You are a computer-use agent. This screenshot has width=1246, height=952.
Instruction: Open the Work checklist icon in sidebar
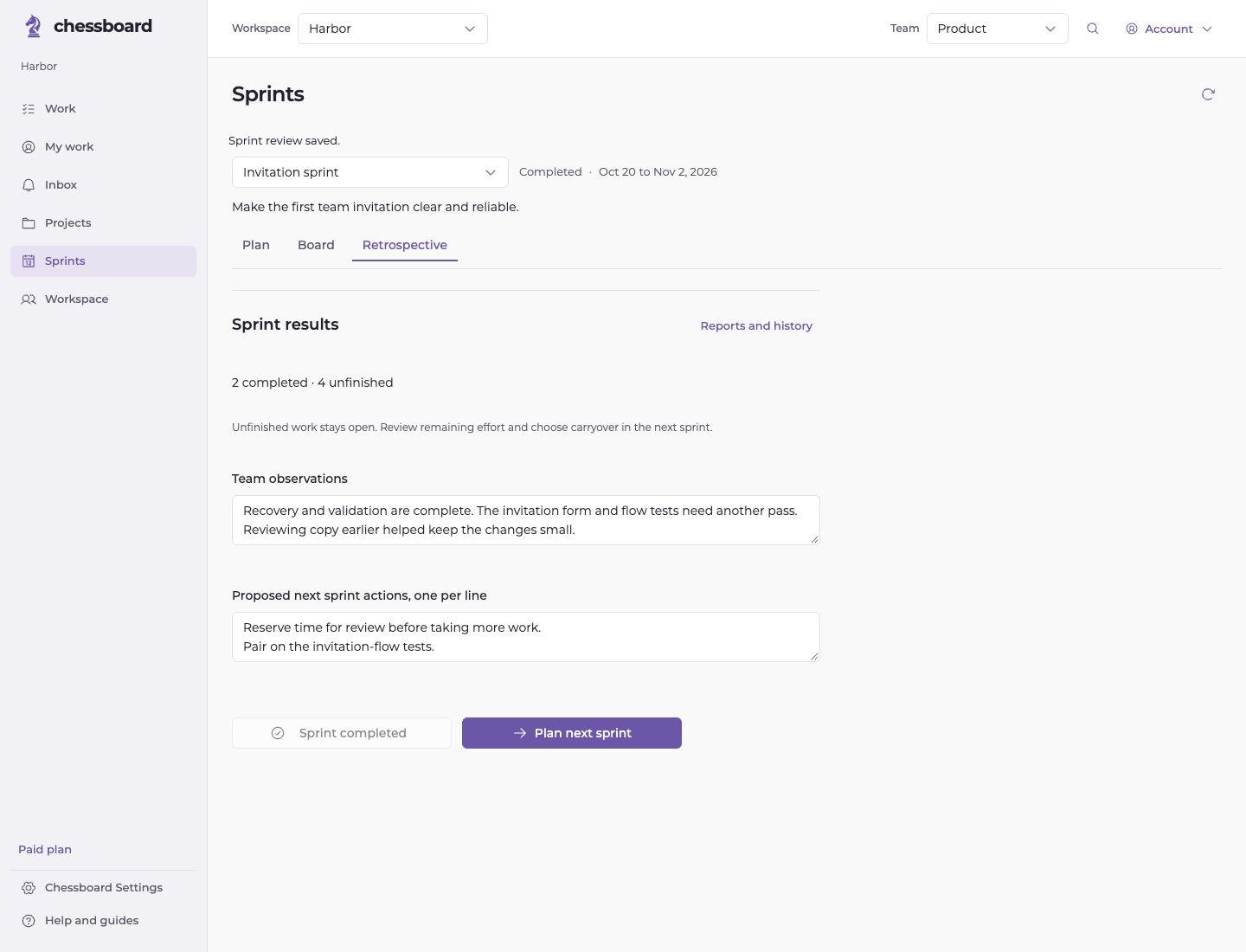29,109
